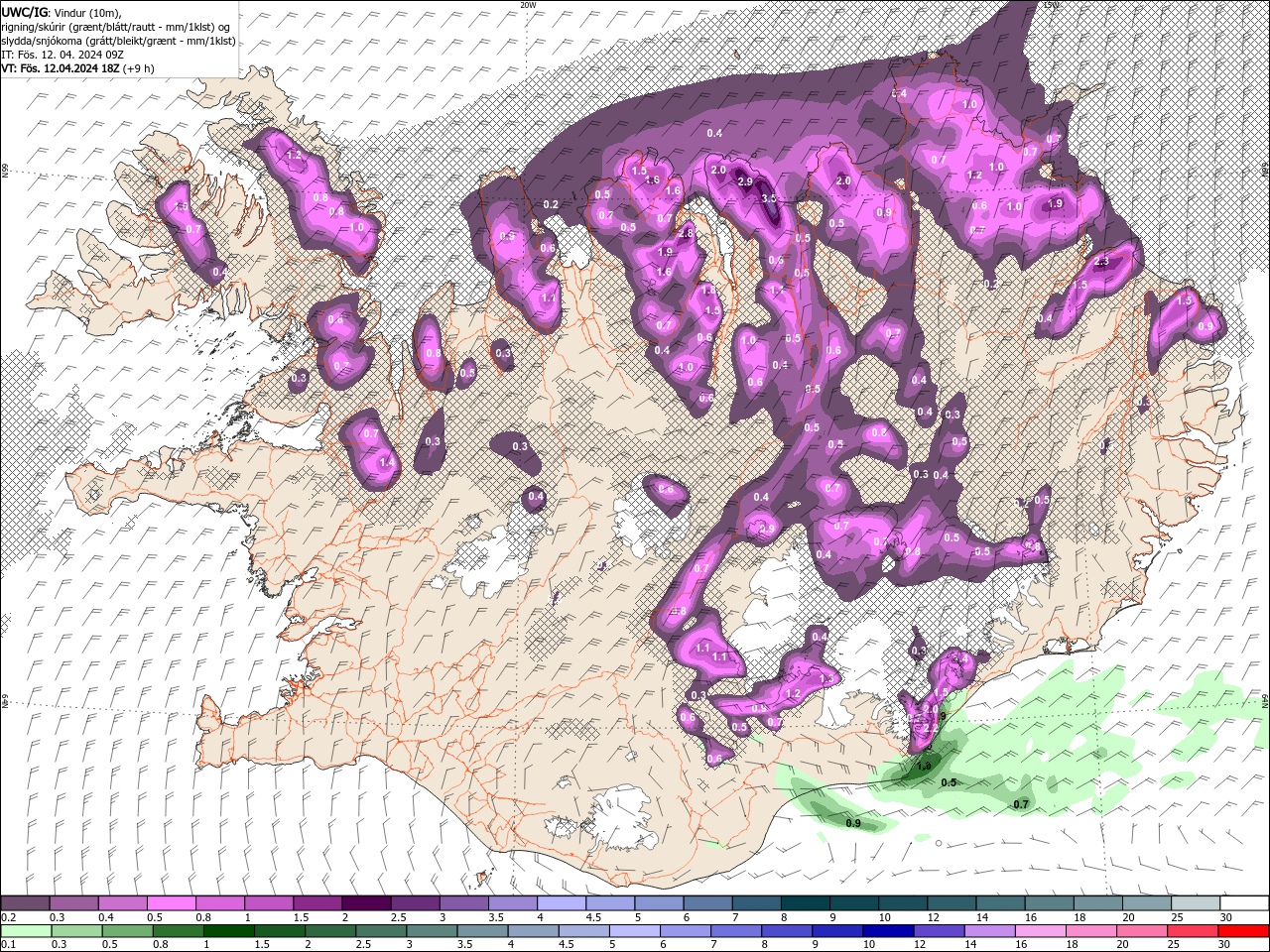Click the snow legend swatch between 14 and 16
Viewport: 1270px width, 952px height.
(x=1001, y=902)
